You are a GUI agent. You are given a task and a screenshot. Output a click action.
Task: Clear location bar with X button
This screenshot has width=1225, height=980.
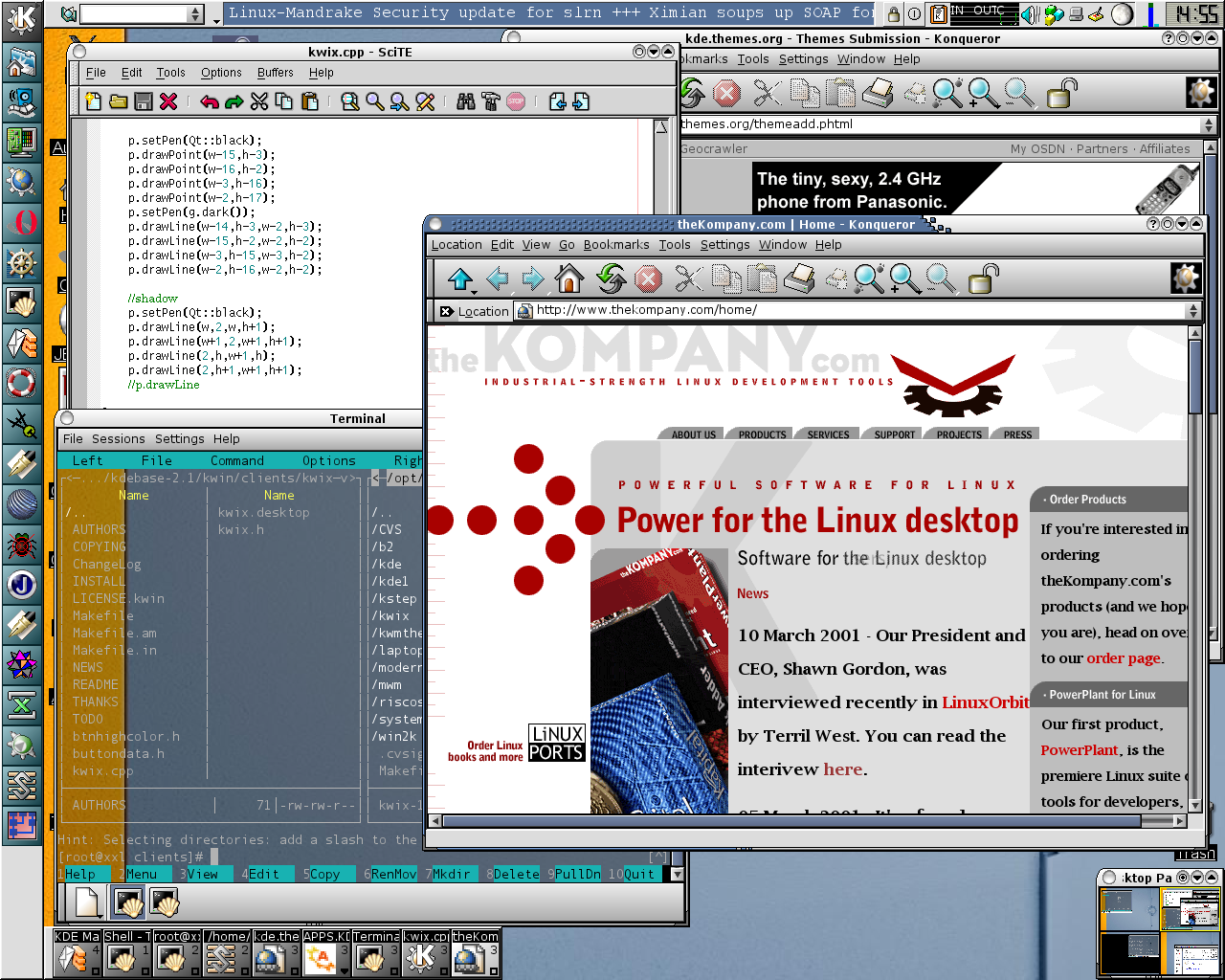[x=446, y=311]
